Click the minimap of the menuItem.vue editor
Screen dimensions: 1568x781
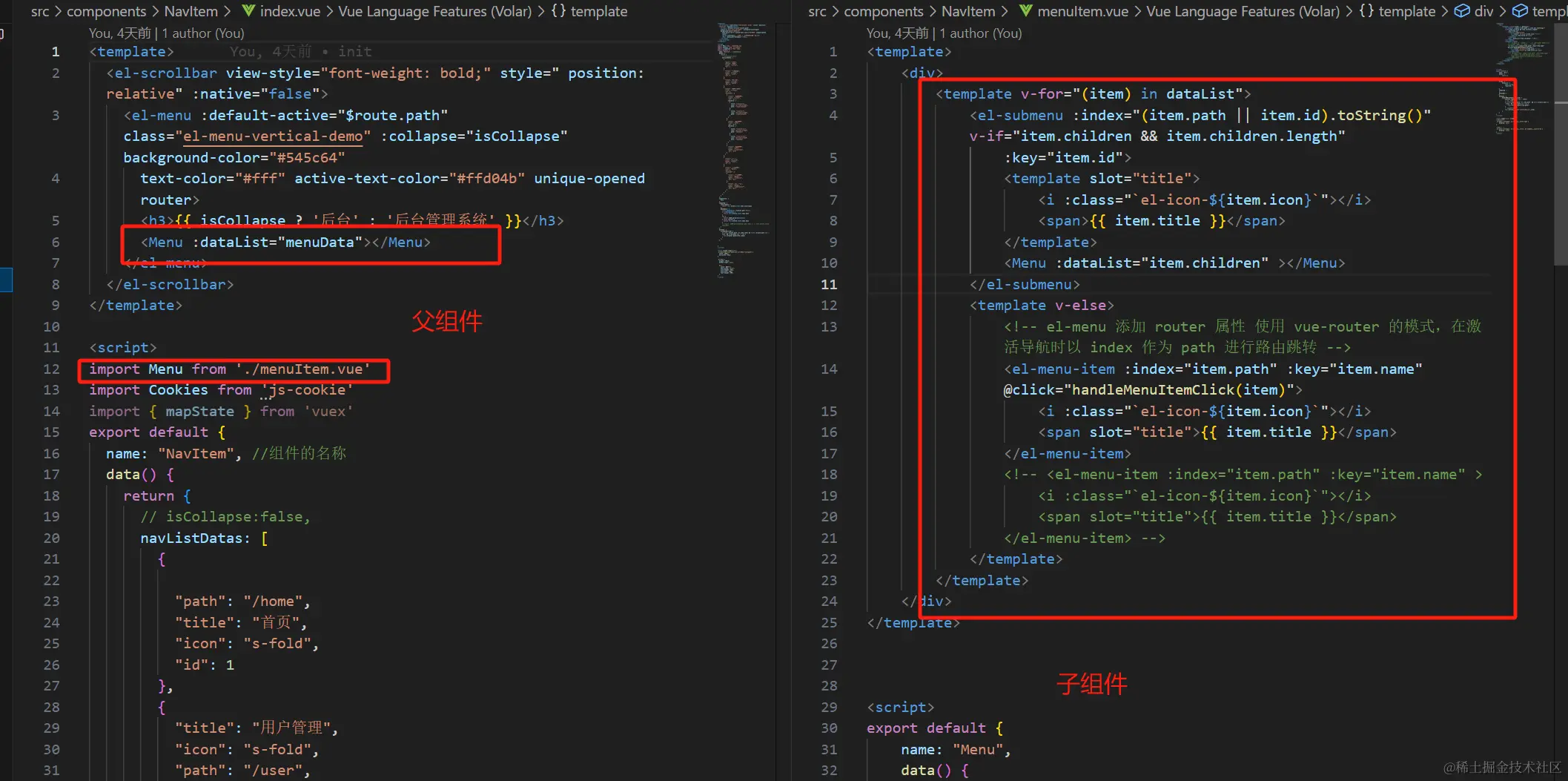point(1524,78)
